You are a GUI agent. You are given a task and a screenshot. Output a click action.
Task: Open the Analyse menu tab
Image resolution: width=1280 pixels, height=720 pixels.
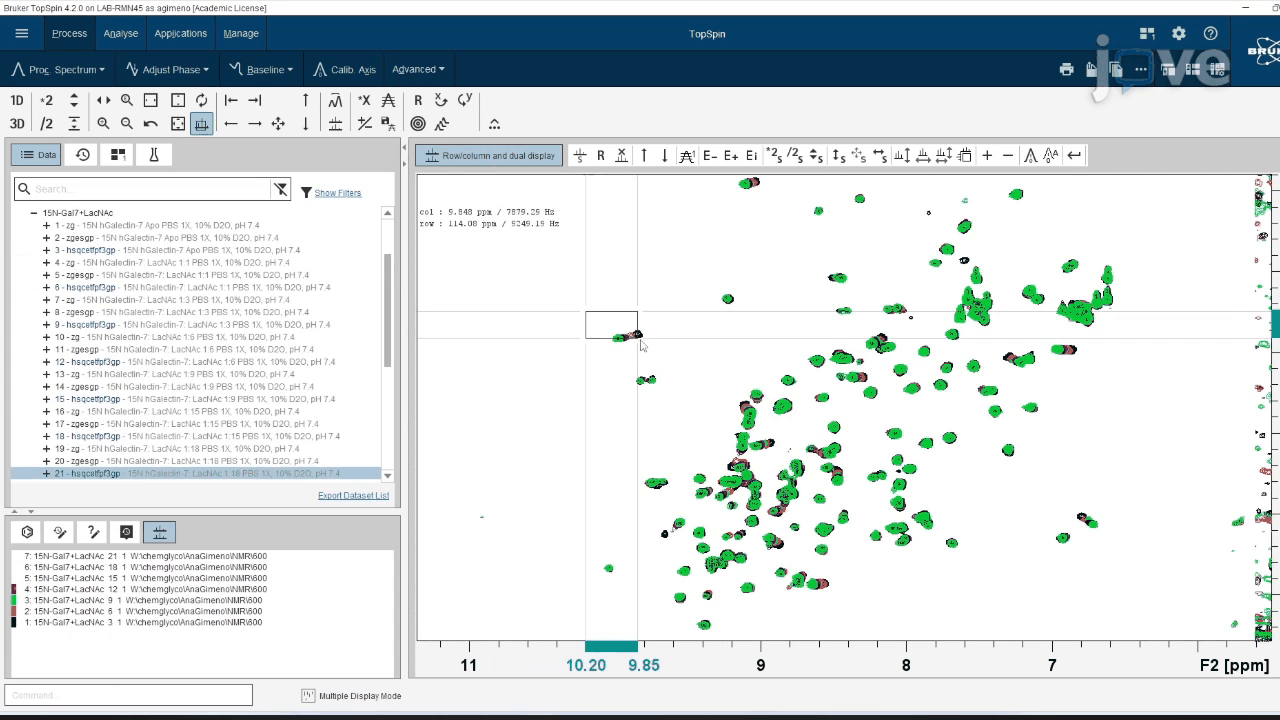(x=120, y=33)
